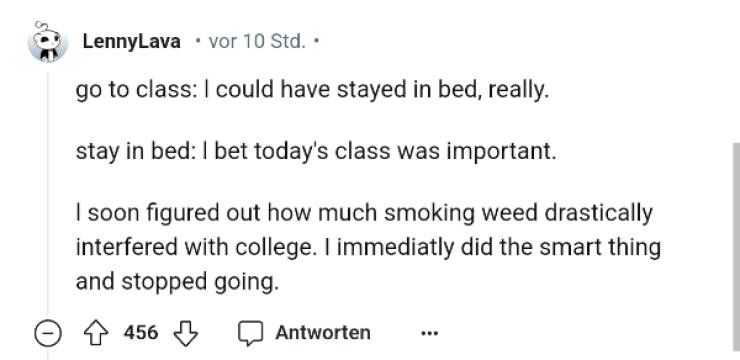The image size is (740, 360).
Task: Open the 'vor 10 Std.' timestamp permalink
Action: (257, 42)
